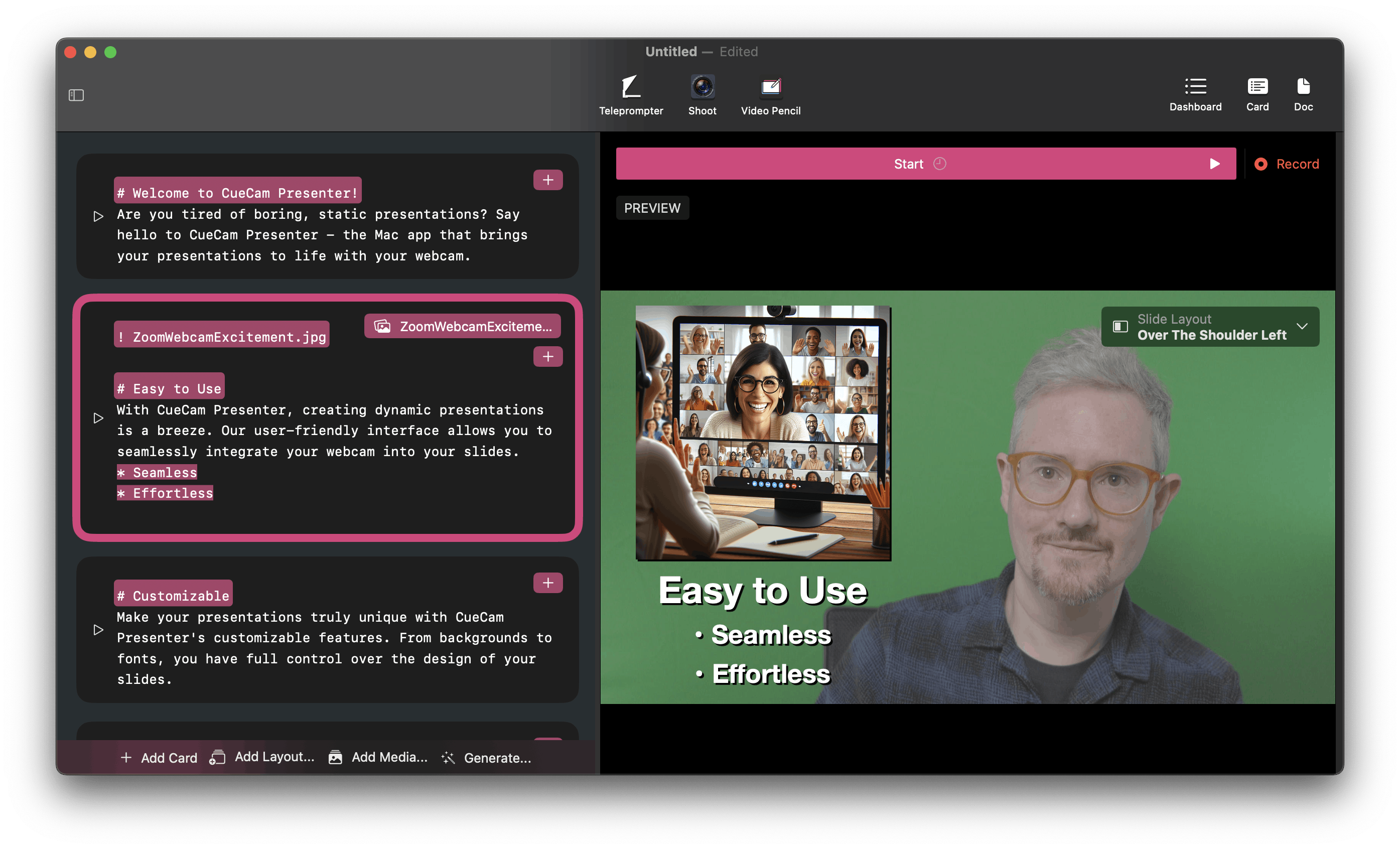1400x849 pixels.
Task: Open the ZoomWebcamExciteme... media chip
Action: (x=463, y=326)
